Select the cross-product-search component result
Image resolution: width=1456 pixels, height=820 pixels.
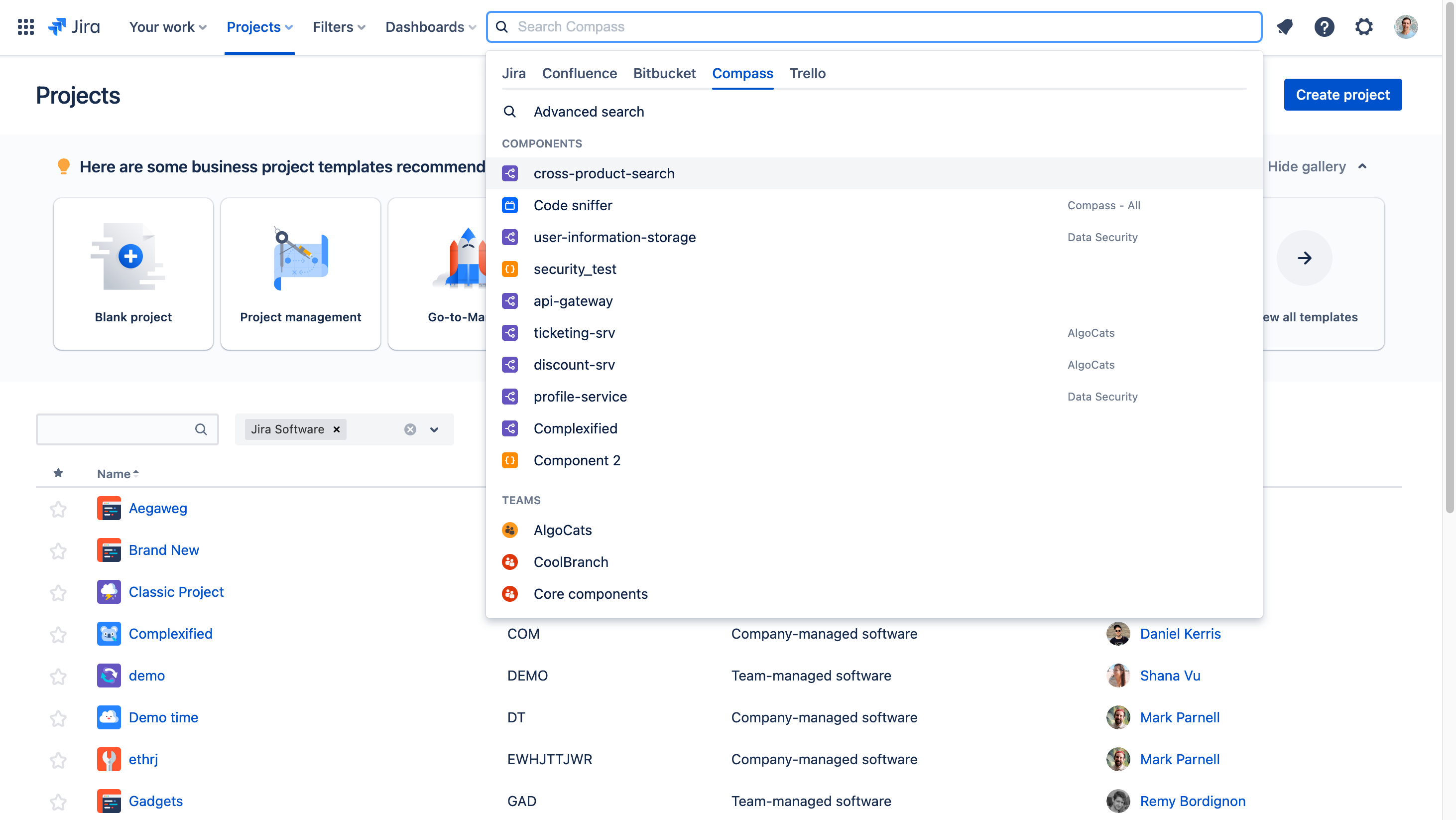874,173
